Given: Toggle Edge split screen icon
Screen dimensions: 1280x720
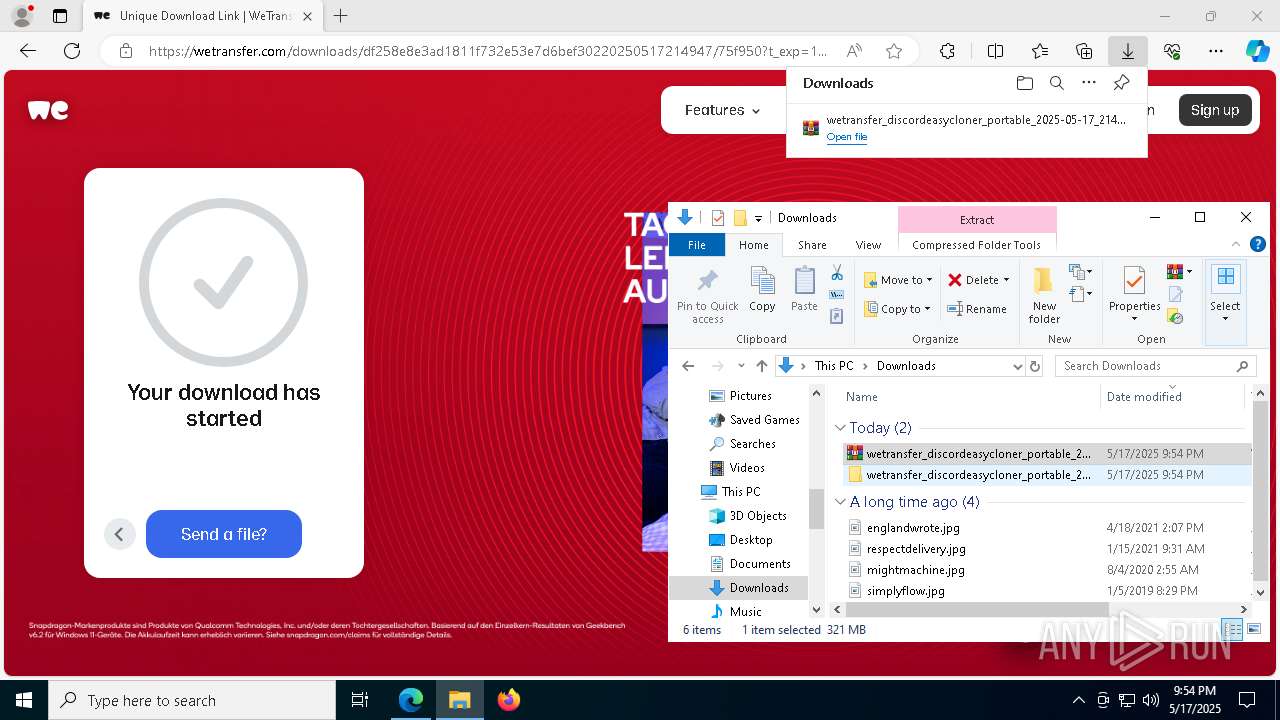Looking at the screenshot, I should click(995, 51).
